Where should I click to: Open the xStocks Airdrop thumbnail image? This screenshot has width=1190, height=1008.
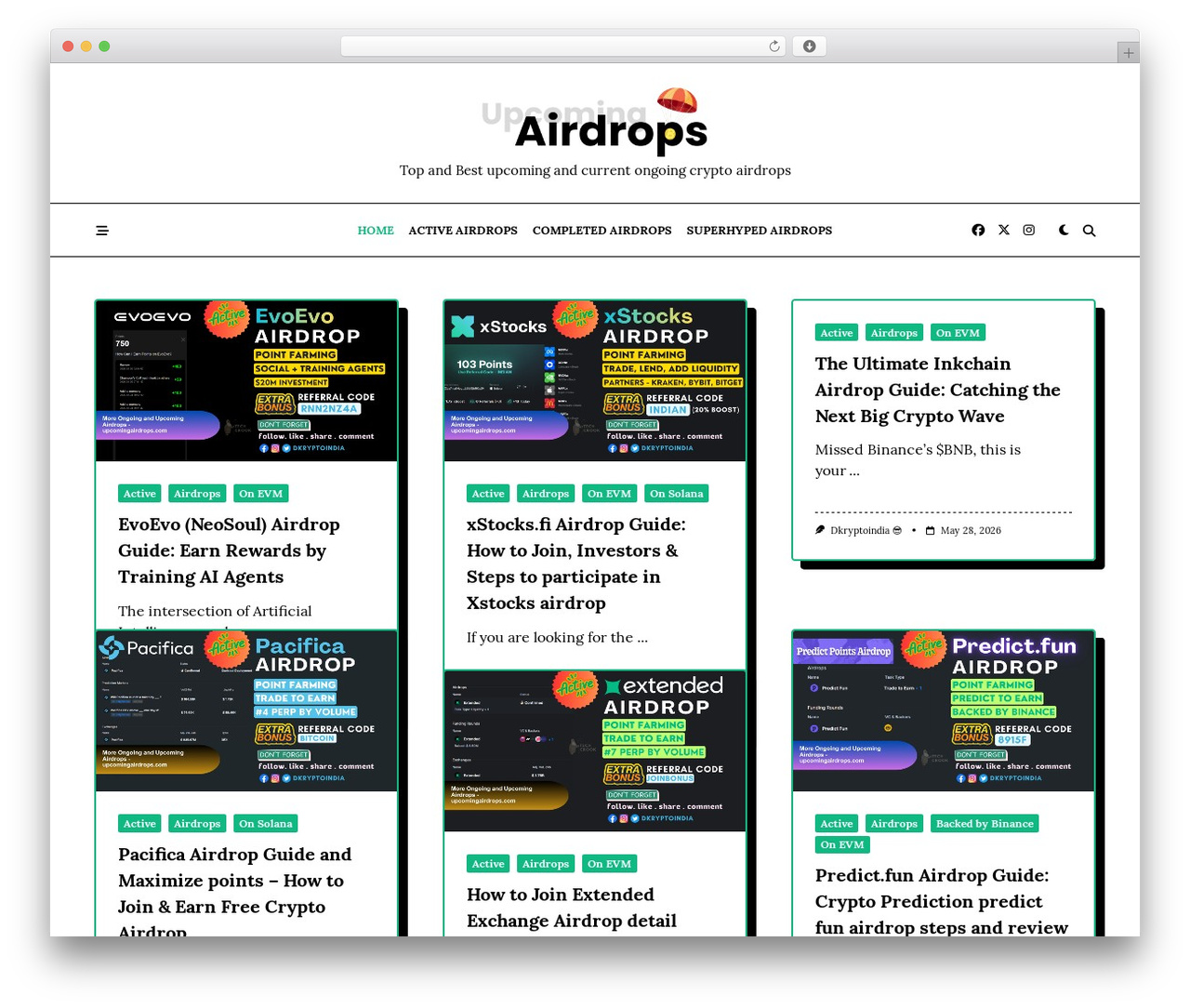pyautogui.click(x=595, y=381)
